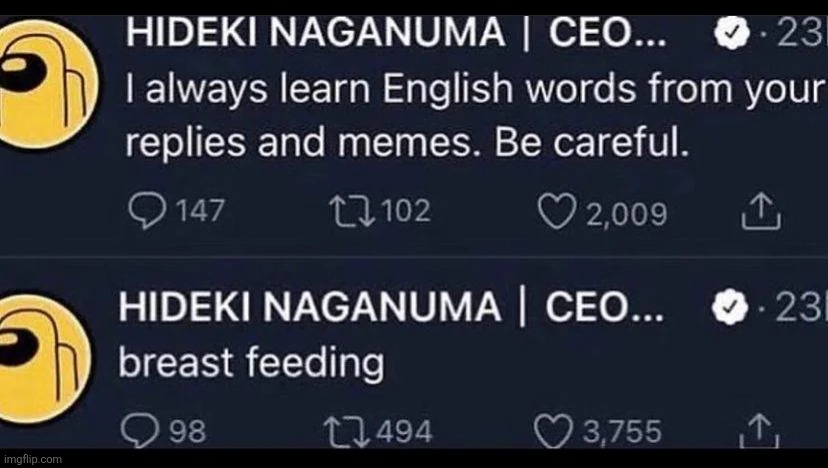Viewport: 828px width, 468px height.
Task: Click the imgflip.com watermark
Action: pos(33,460)
